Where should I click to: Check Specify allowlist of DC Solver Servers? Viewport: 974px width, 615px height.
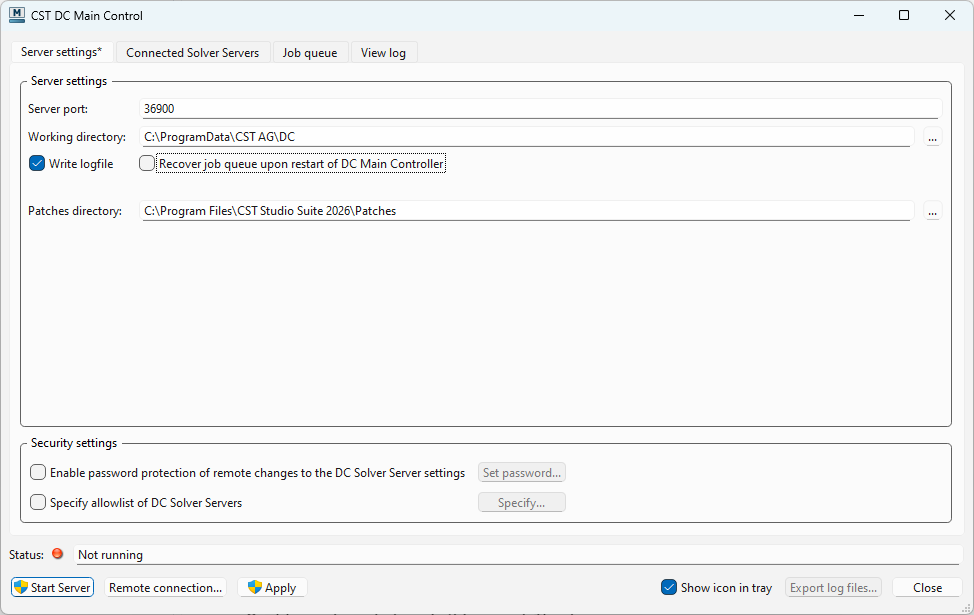[38, 503]
